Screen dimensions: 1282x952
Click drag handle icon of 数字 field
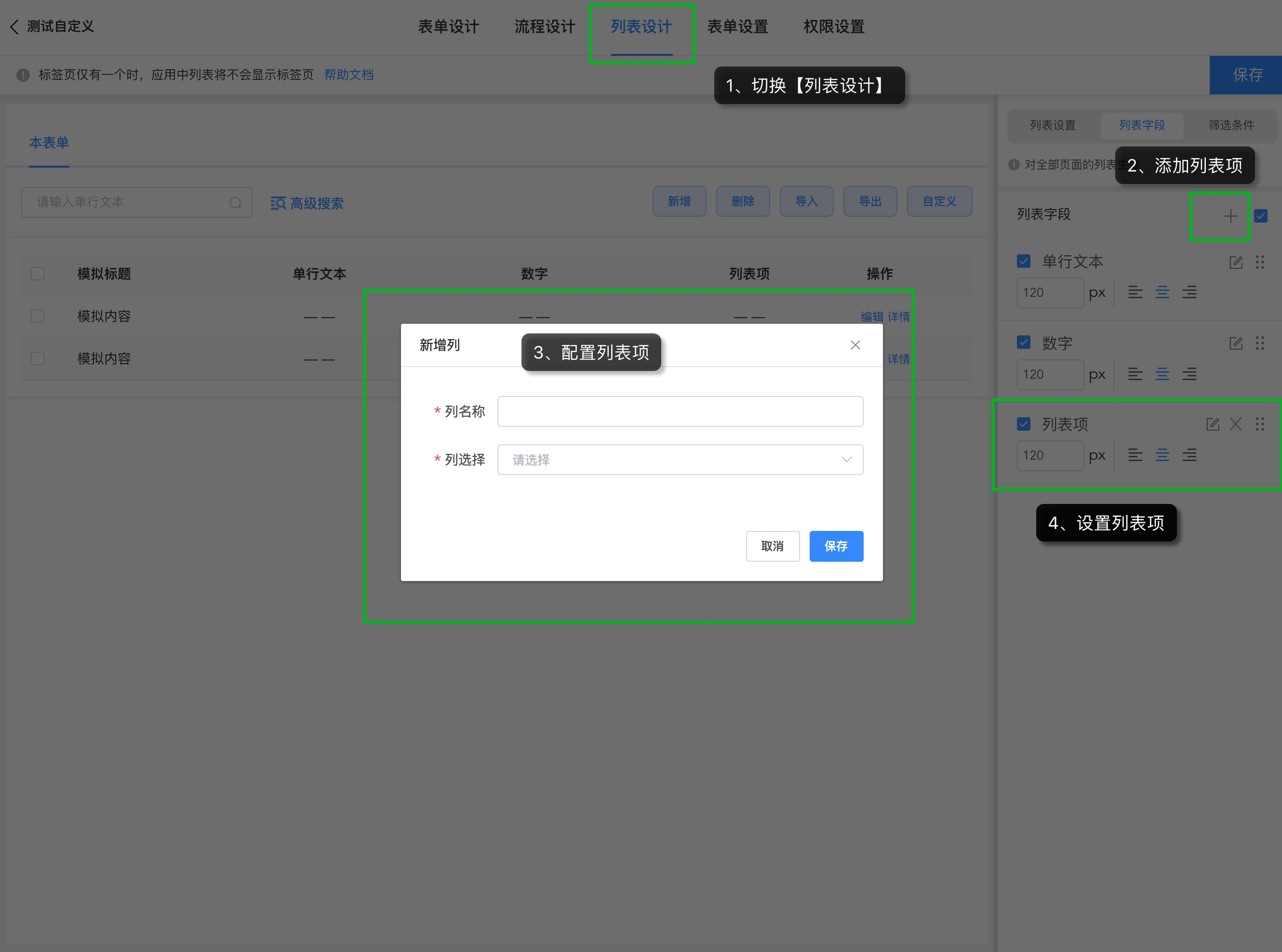pyautogui.click(x=1260, y=344)
